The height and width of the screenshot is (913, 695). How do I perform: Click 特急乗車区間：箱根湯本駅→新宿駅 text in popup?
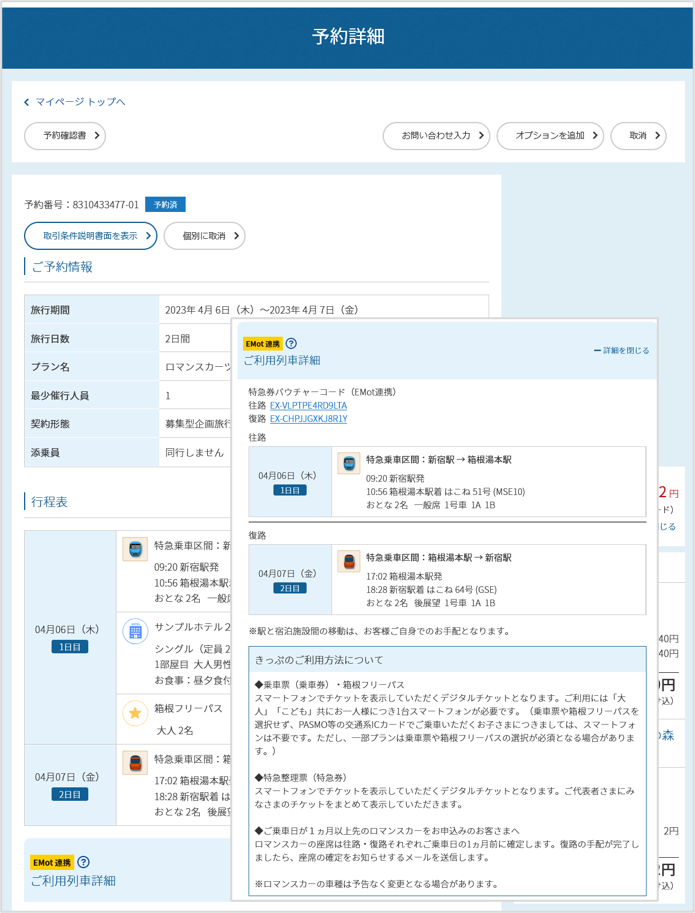pyautogui.click(x=439, y=557)
